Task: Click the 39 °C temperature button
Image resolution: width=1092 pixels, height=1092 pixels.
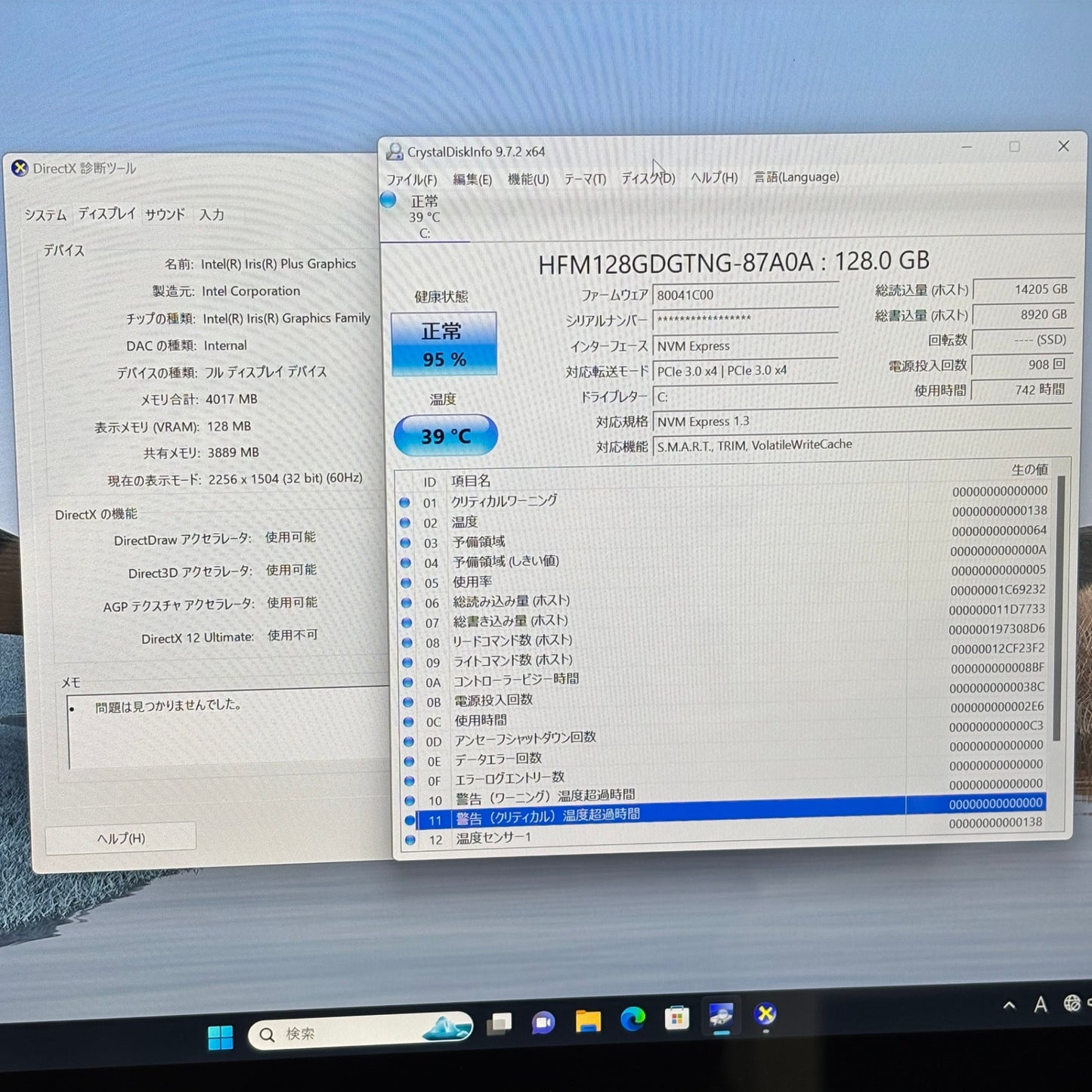Action: coord(445,435)
